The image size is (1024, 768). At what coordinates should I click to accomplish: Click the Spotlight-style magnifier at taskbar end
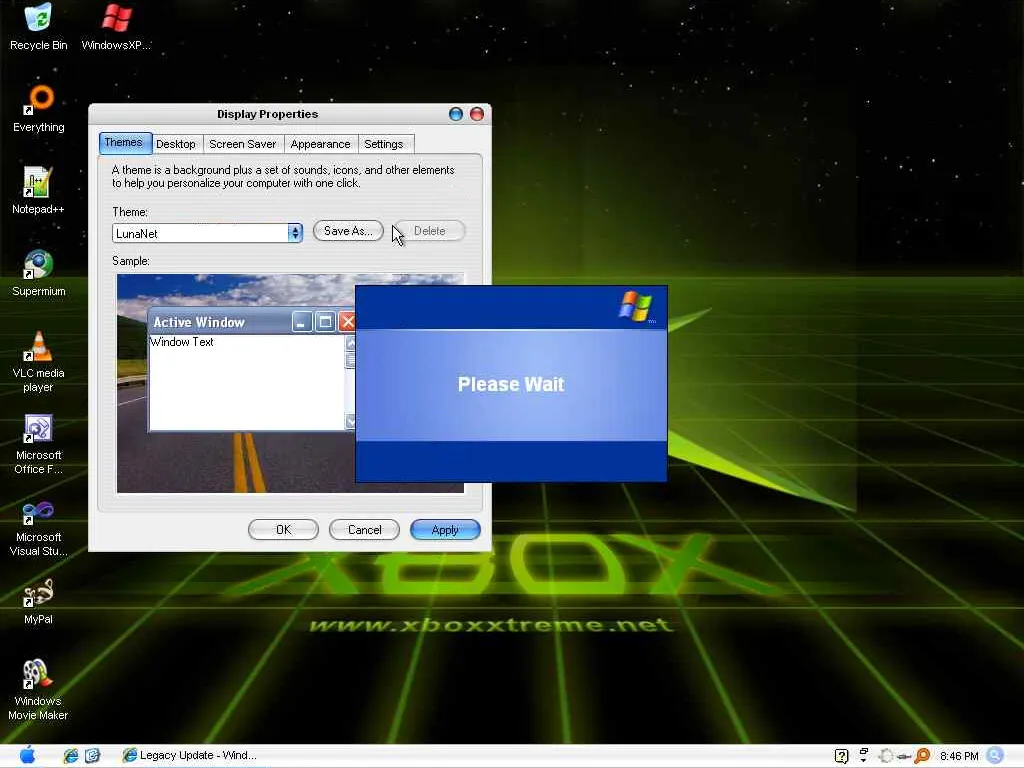(x=995, y=756)
